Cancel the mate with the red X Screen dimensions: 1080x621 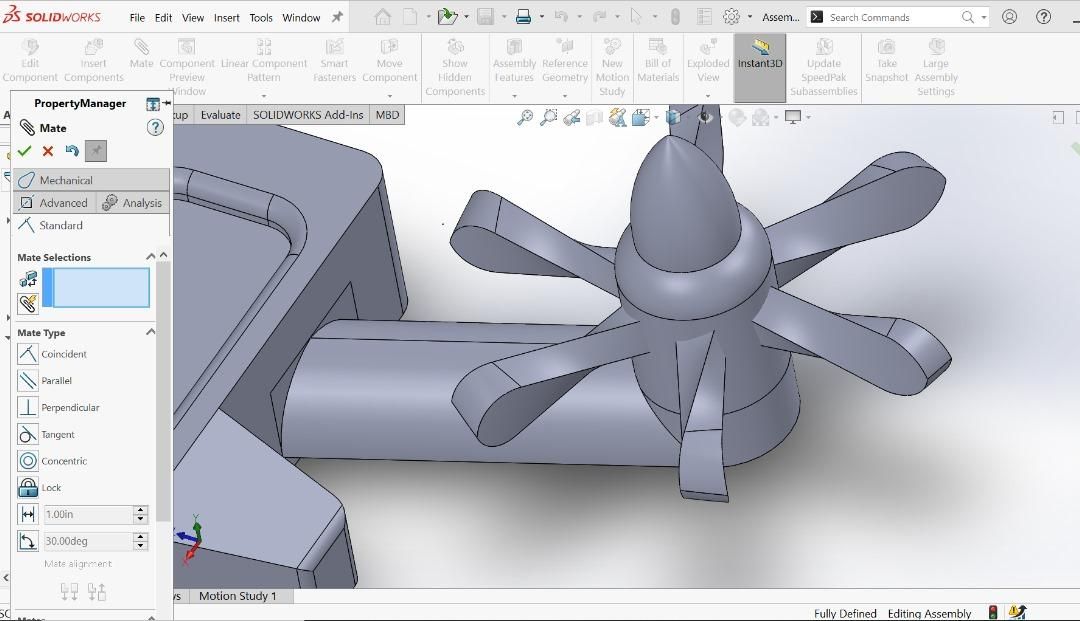tap(48, 150)
